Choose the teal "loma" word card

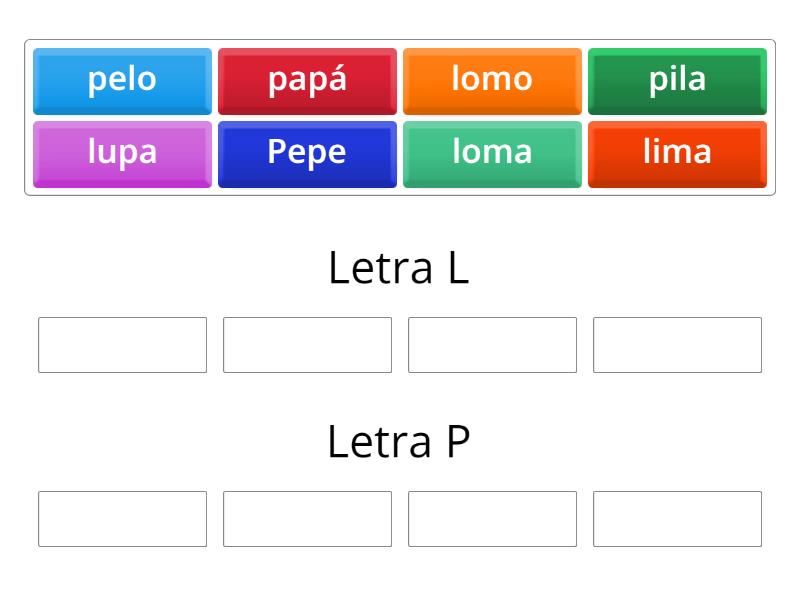coord(492,152)
